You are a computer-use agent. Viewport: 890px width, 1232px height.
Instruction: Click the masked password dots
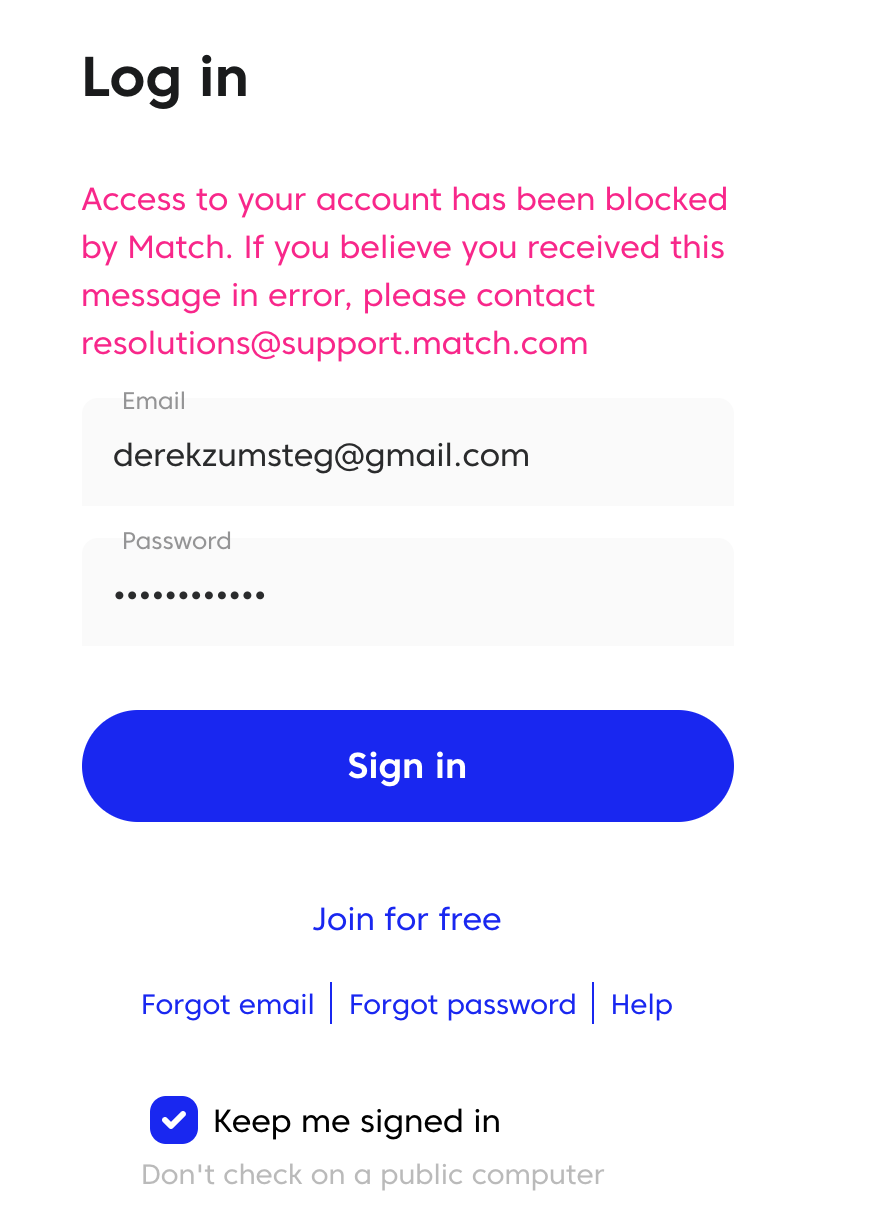190,596
